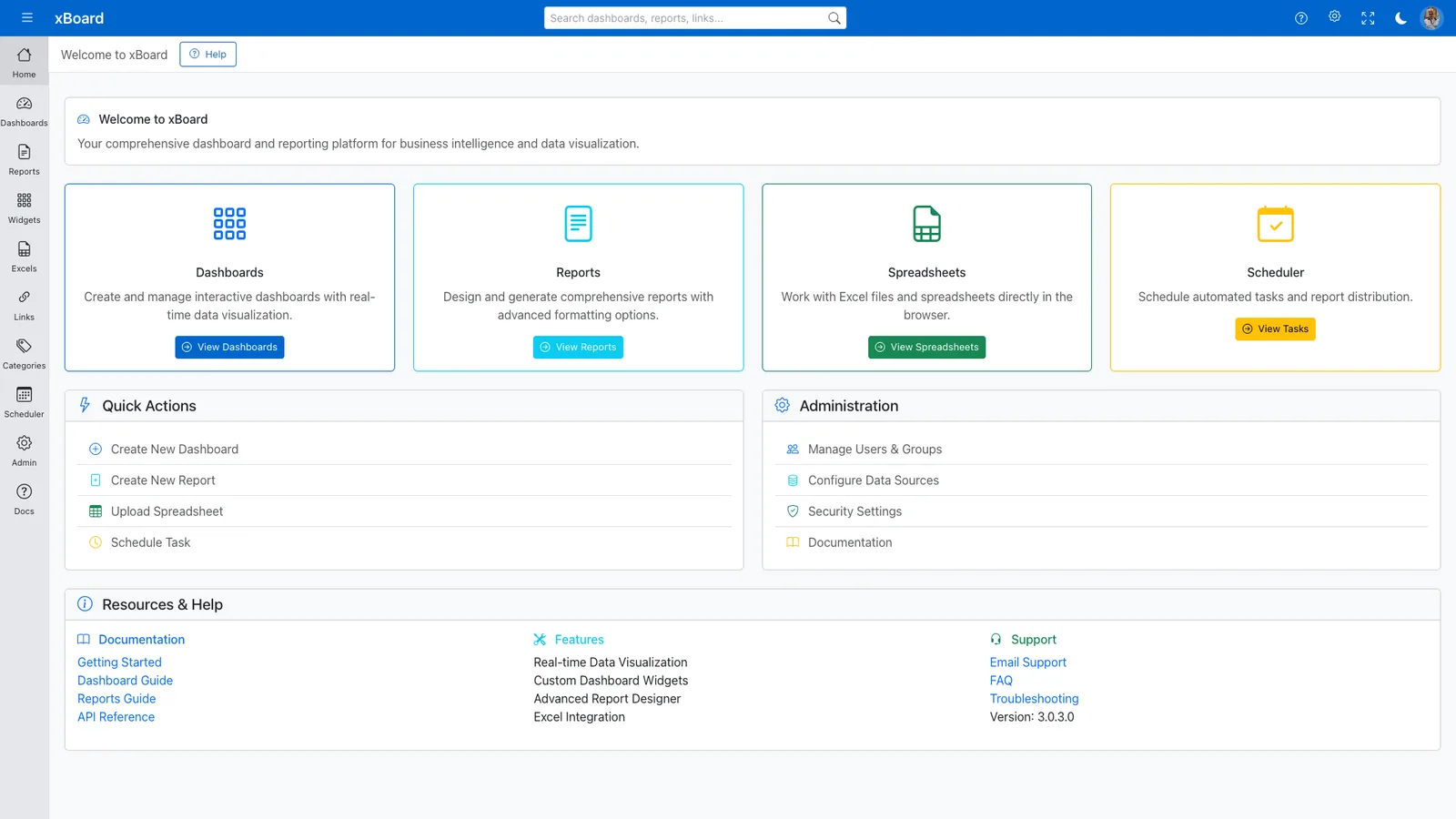Go to Reports in the sidebar
Image resolution: width=1456 pixels, height=819 pixels.
(25, 159)
